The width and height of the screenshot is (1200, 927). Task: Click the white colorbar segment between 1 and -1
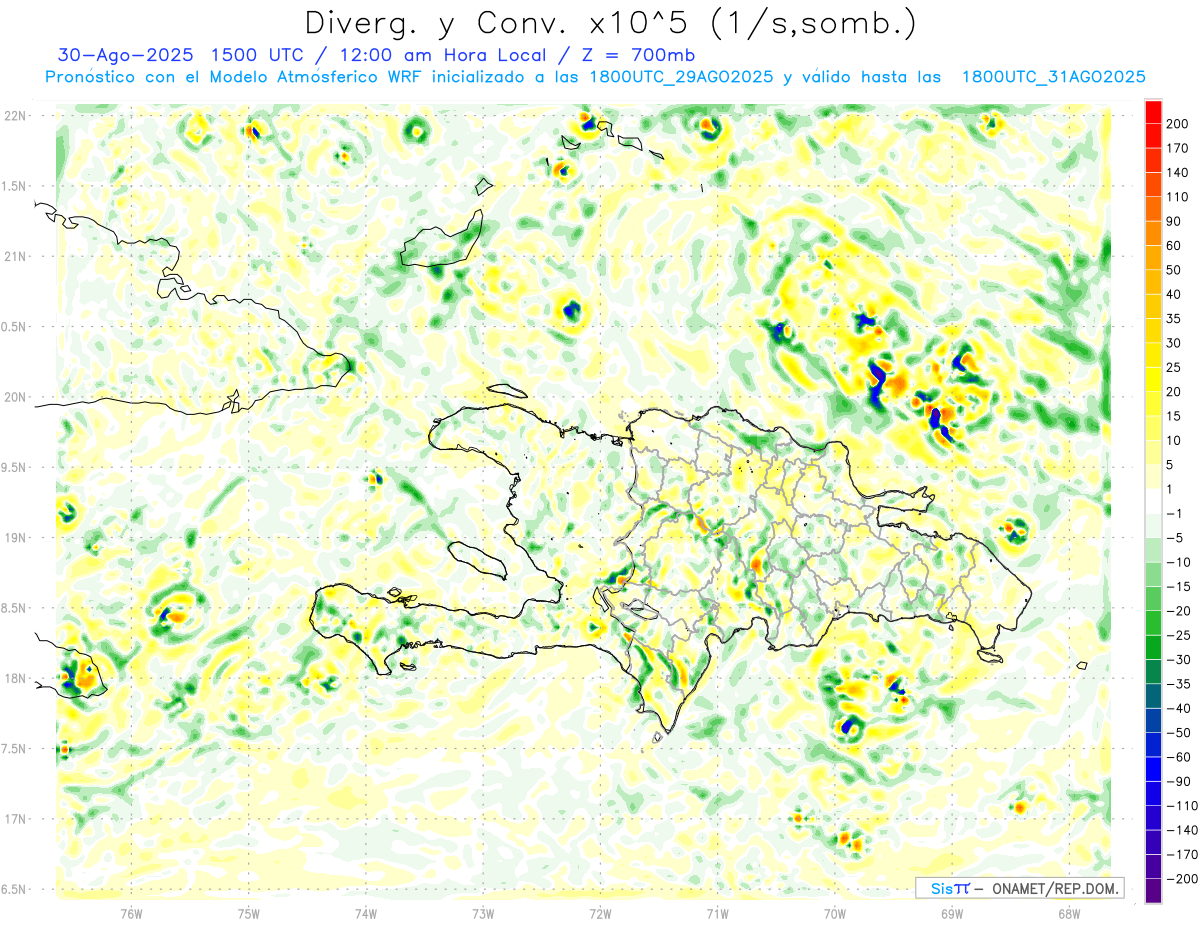coord(1153,501)
